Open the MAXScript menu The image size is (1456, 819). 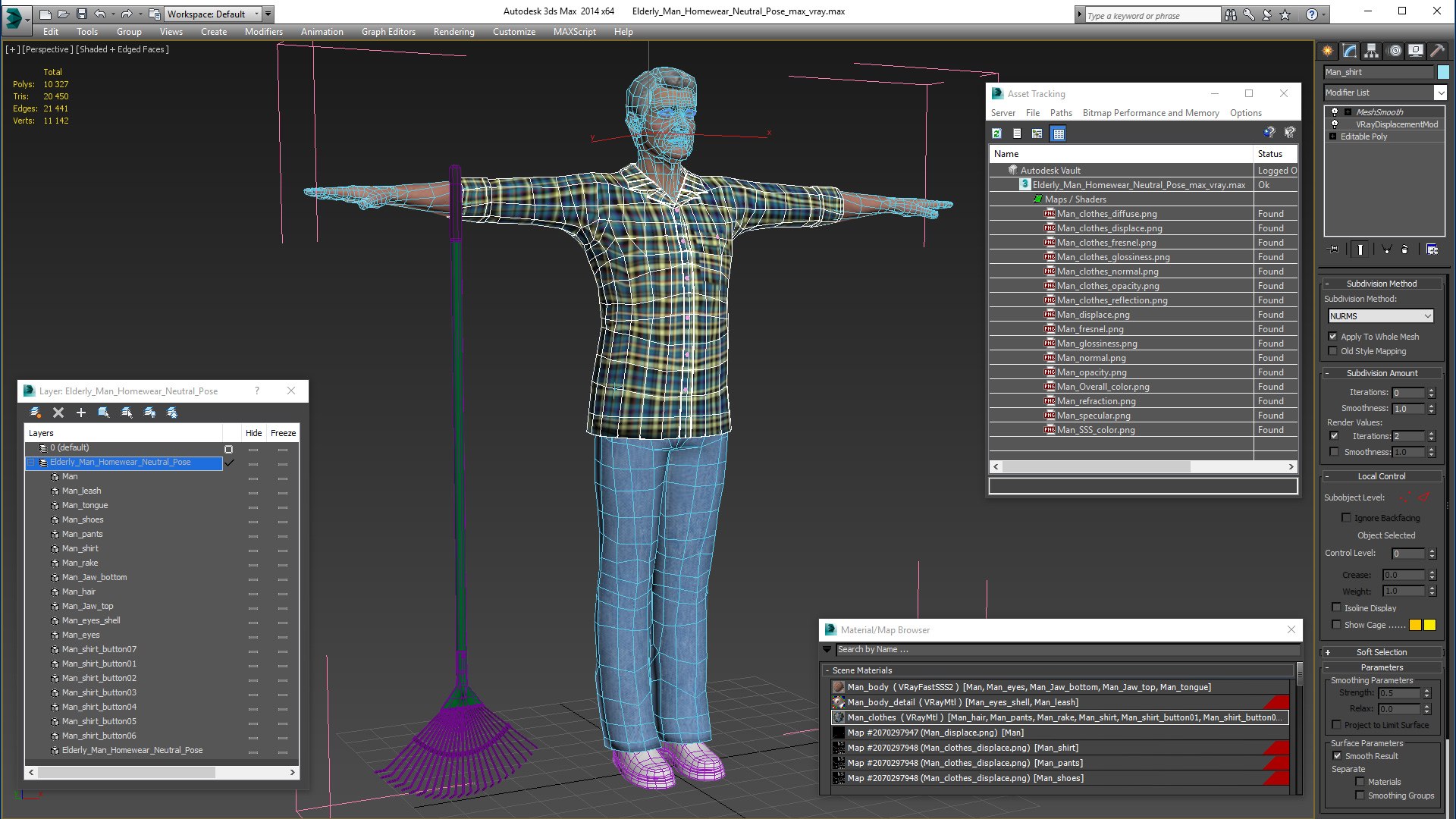(x=574, y=32)
